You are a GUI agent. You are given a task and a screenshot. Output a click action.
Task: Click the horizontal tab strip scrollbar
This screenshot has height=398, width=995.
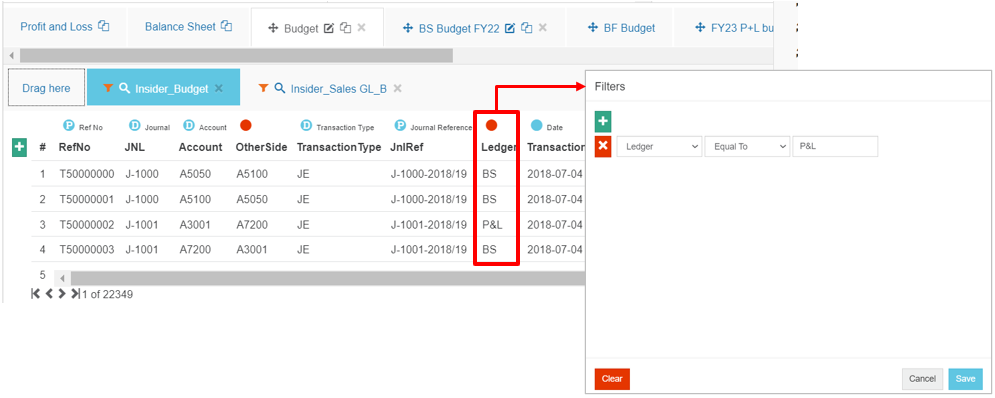coord(236,56)
